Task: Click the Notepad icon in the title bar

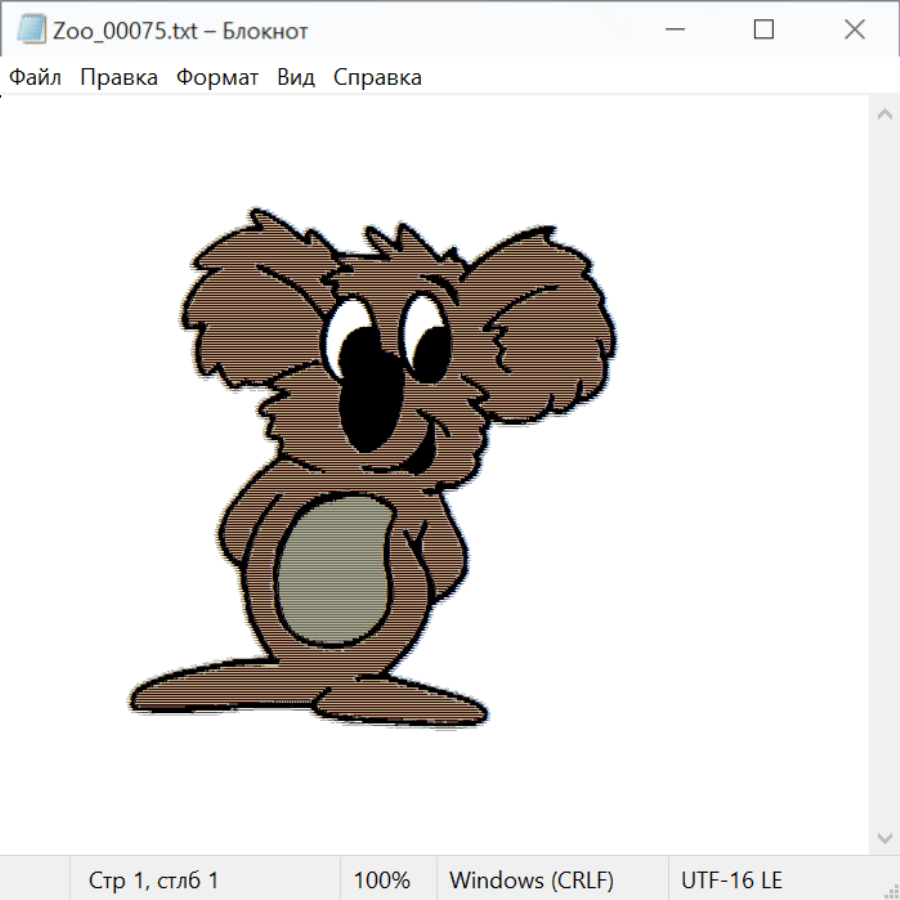Action: [31, 30]
